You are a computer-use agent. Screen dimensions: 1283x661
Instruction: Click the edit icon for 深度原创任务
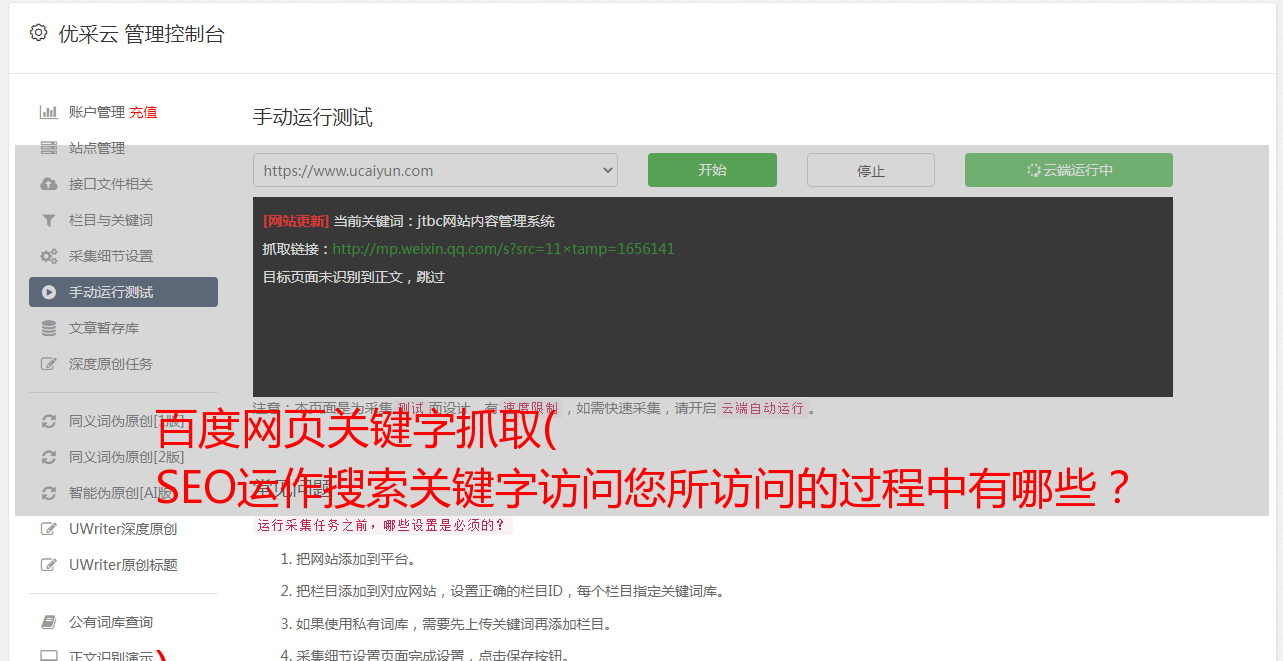coord(48,364)
